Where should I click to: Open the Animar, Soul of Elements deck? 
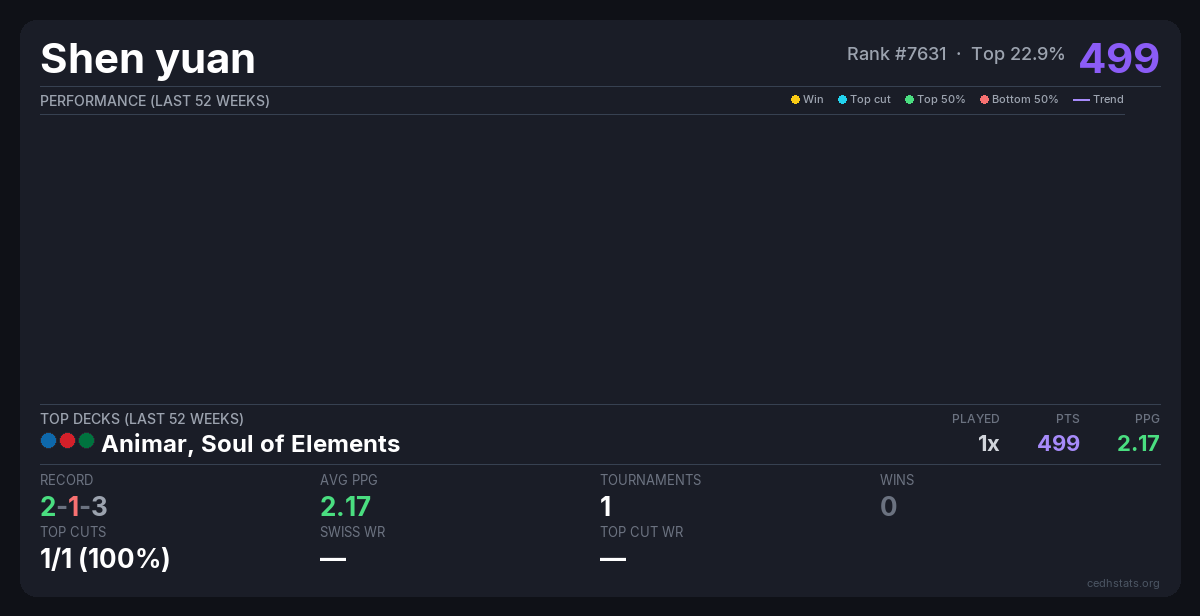pos(250,444)
